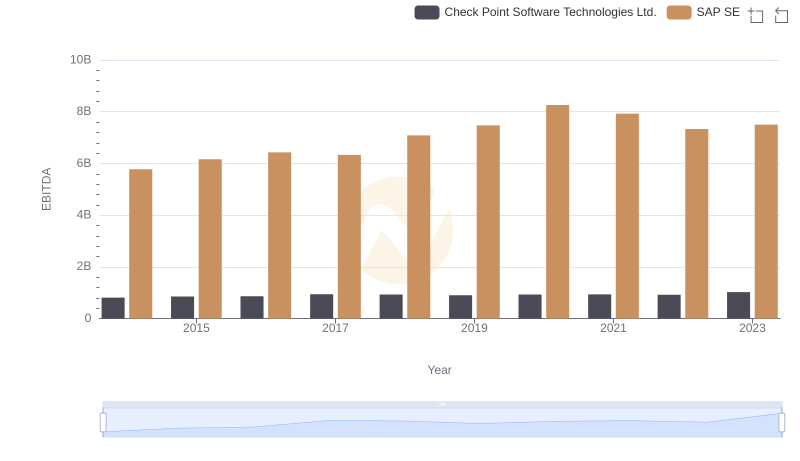
Task: Select the SAP SE bar for 2022
Action: click(x=696, y=224)
